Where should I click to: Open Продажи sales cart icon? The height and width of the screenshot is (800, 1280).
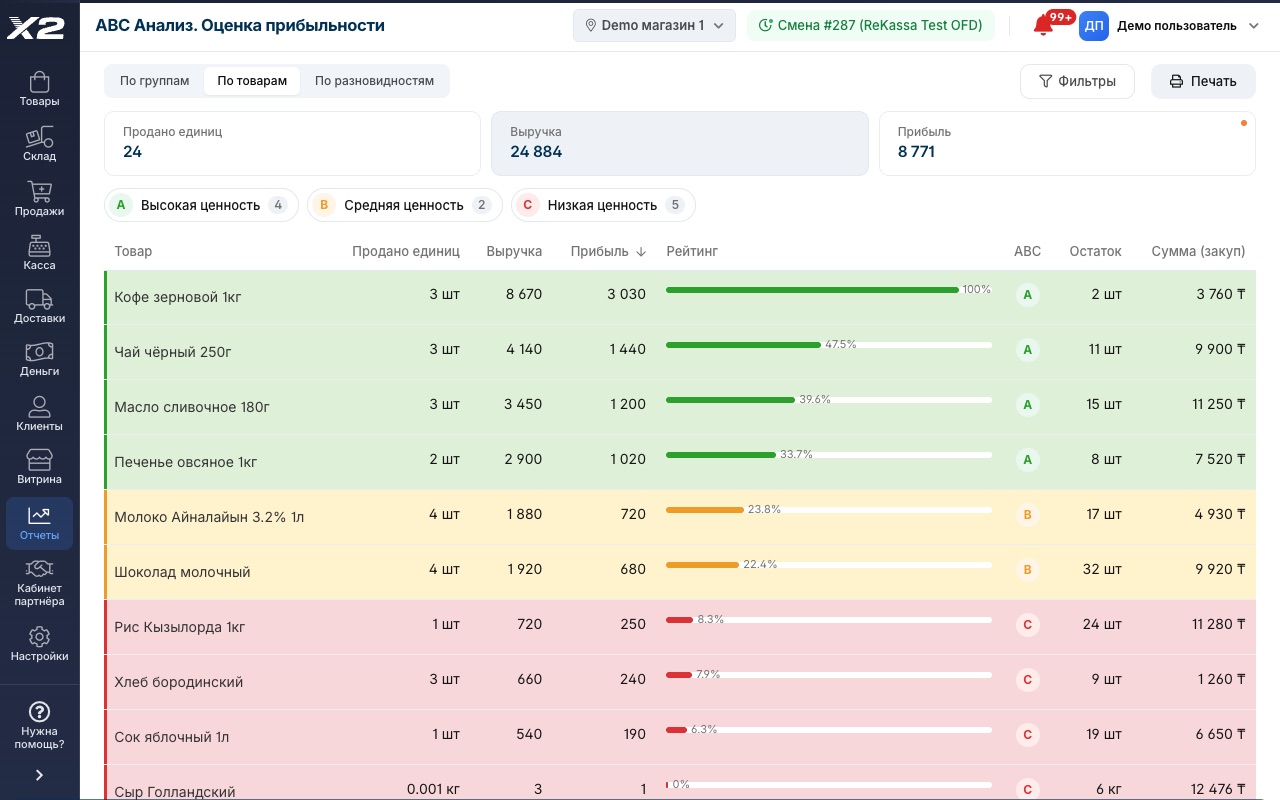[39, 199]
